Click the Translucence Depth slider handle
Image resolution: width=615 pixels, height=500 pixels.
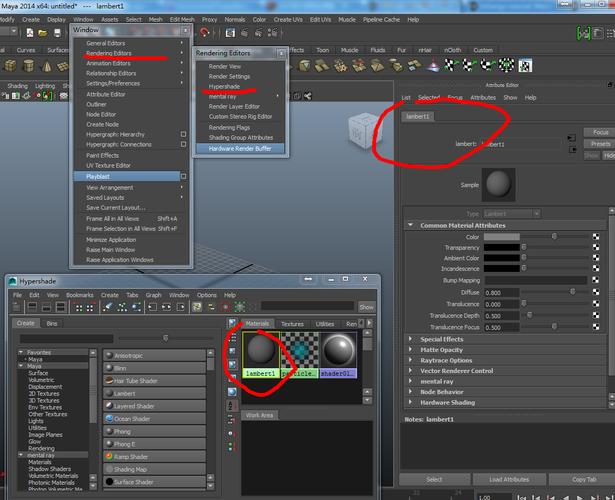pyautogui.click(x=529, y=315)
